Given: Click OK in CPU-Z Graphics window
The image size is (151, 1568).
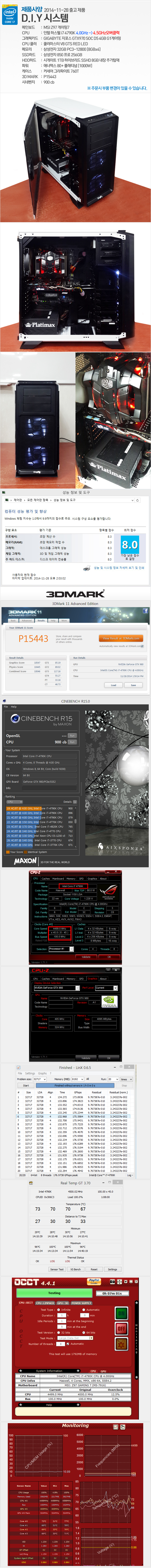Looking at the screenshot, I should 109,1058.
